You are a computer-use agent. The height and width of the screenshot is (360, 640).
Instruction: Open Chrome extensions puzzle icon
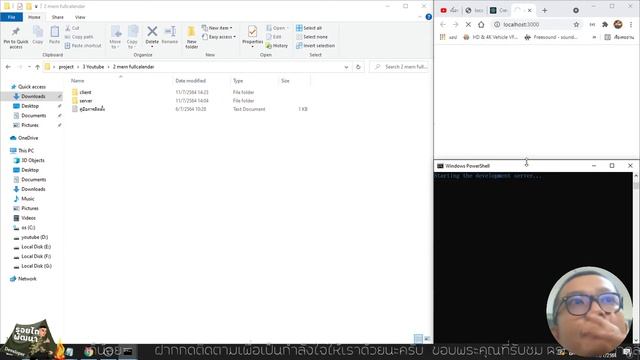click(605, 24)
